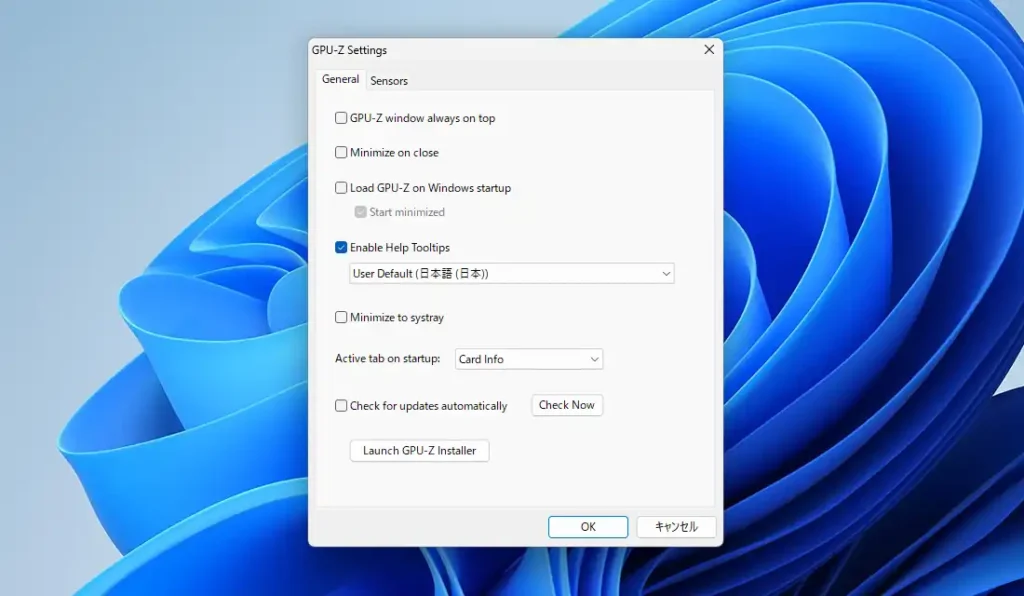Click the grayed-out Start minimized checkbox
The image size is (1024, 596).
361,212
